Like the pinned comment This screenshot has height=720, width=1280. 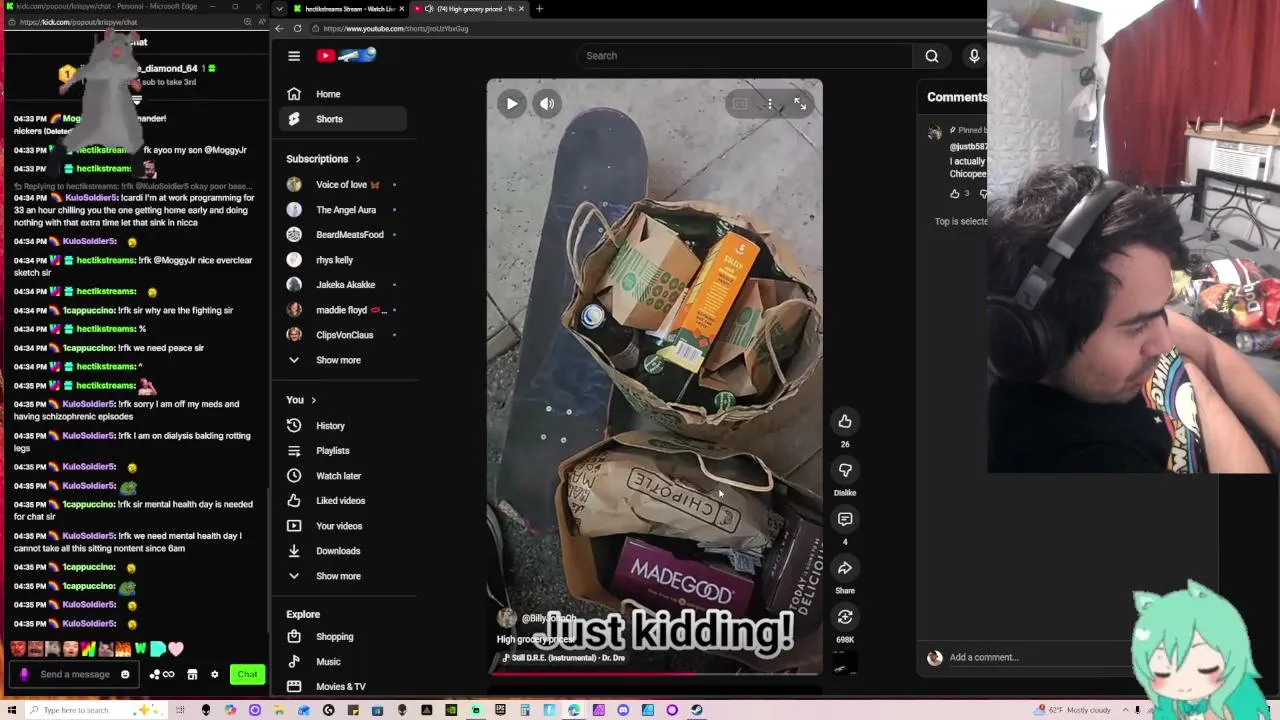point(954,194)
